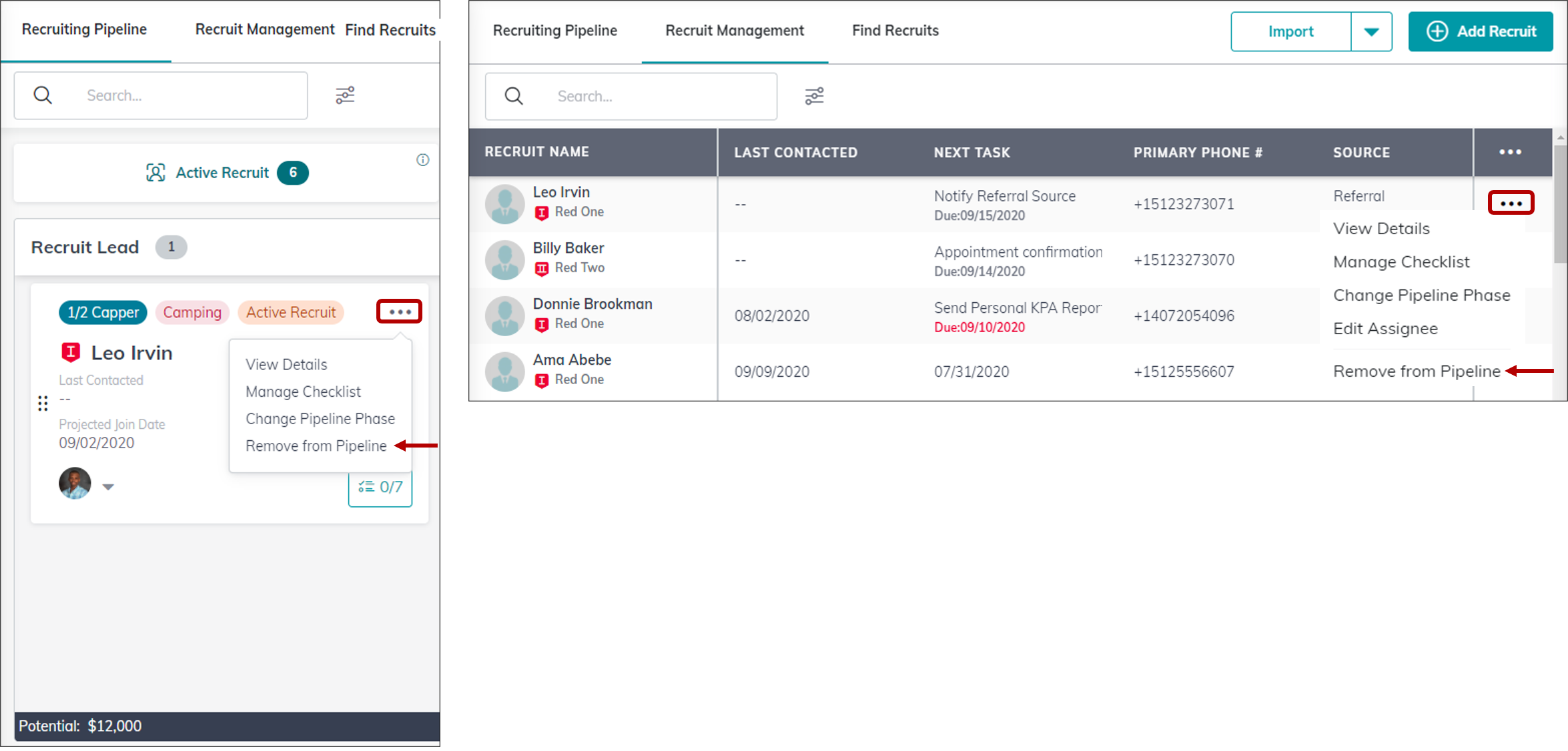This screenshot has width=1568, height=751.
Task: Click the Import button
Action: click(x=1290, y=31)
